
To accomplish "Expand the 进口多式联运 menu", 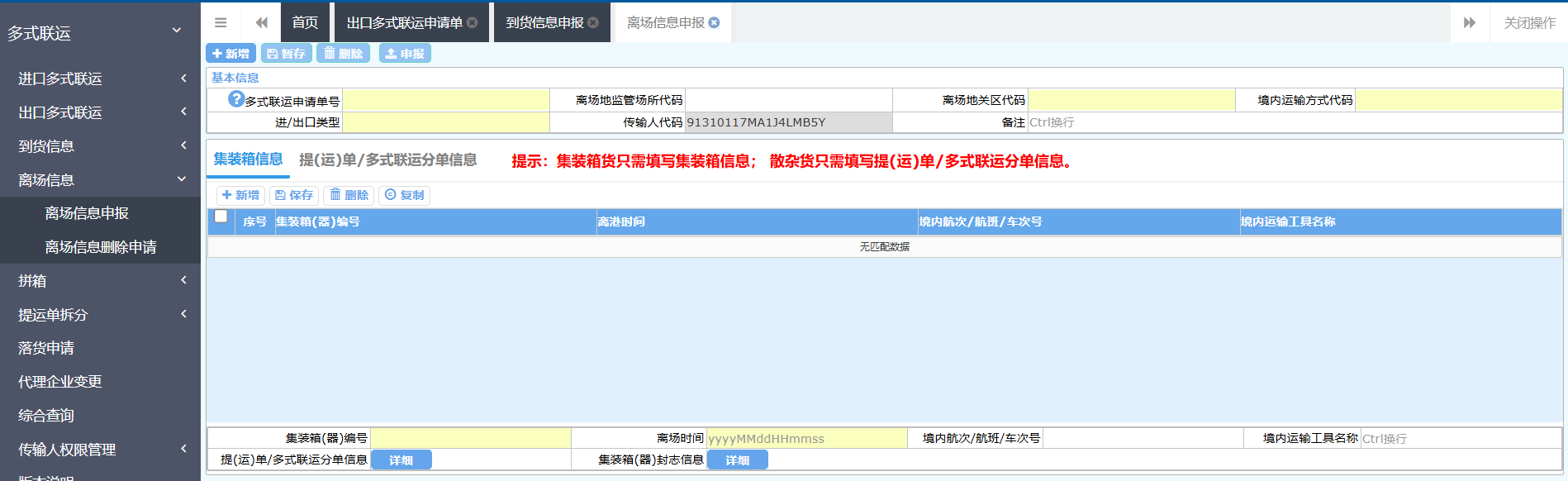I will (x=100, y=79).
